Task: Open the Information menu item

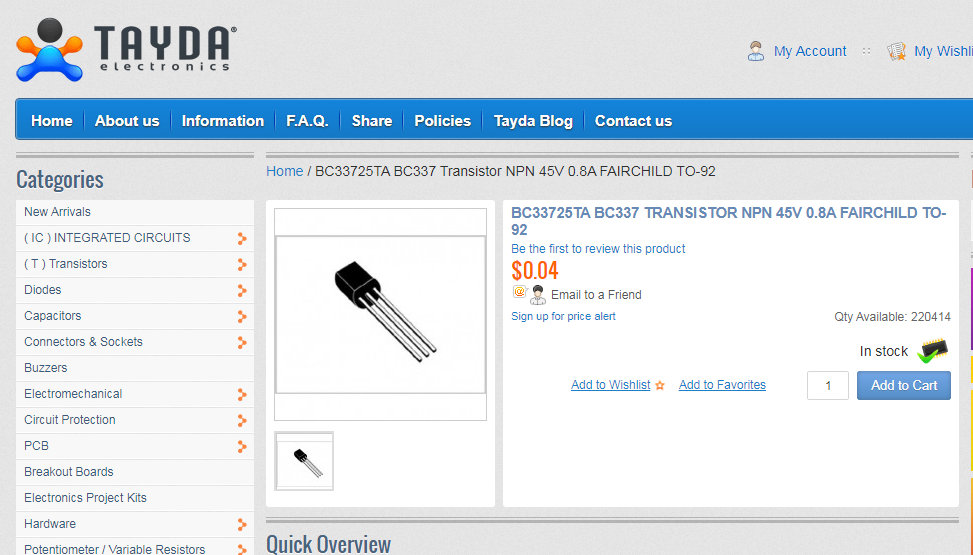Action: [x=223, y=120]
